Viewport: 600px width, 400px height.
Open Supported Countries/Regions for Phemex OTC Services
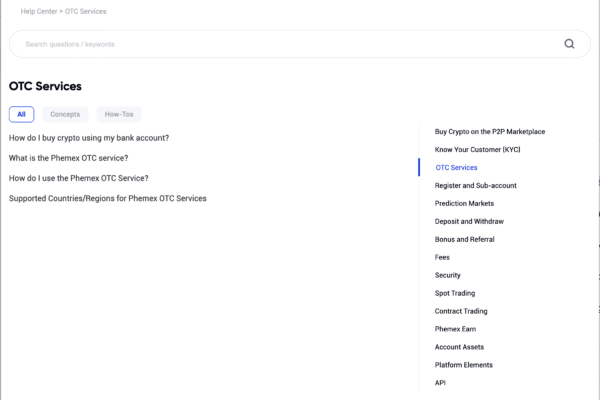(108, 198)
